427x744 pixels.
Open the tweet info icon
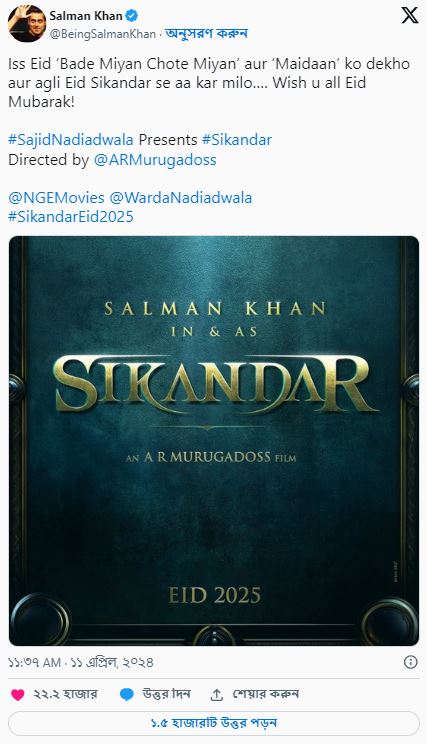tap(410, 662)
